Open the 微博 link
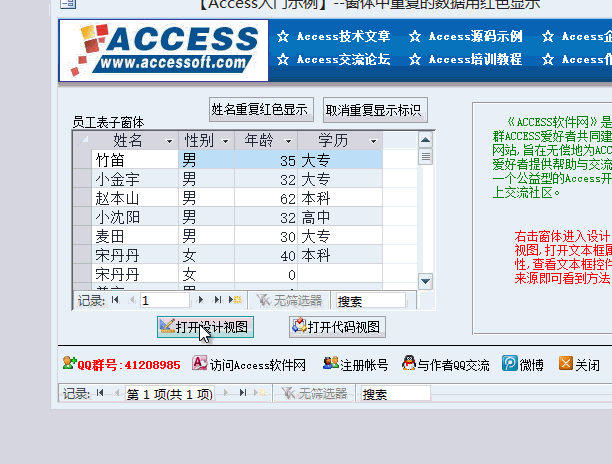Viewport: 612px width, 464px height. 523,364
